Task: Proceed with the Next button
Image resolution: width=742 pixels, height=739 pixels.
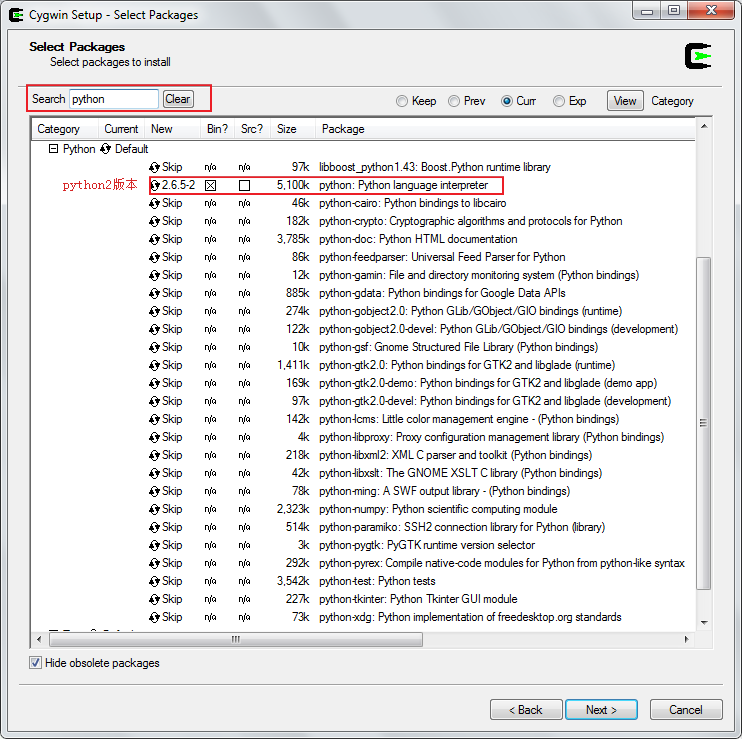Action: coord(601,710)
